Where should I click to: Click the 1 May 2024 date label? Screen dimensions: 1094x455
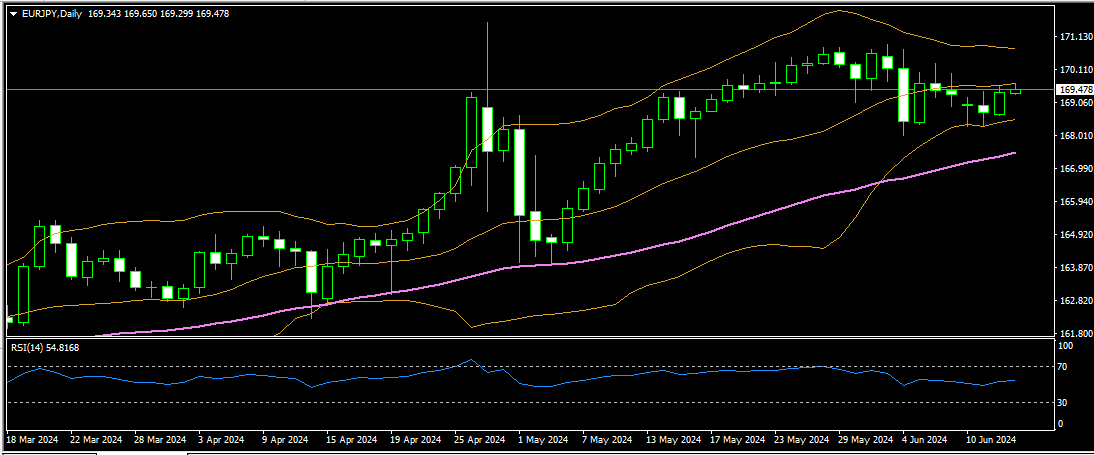click(543, 440)
